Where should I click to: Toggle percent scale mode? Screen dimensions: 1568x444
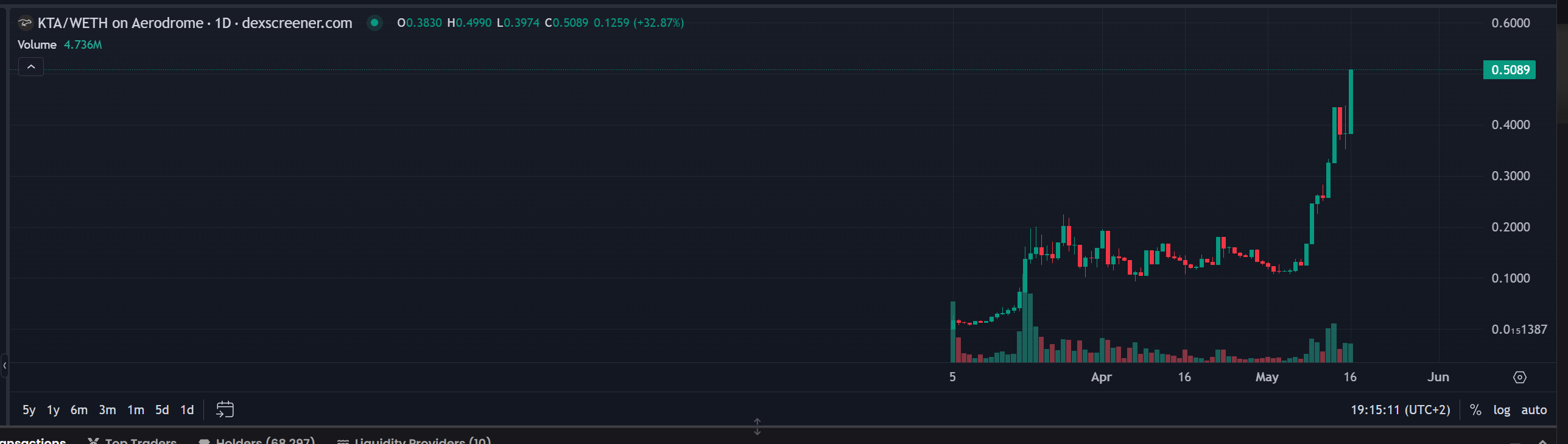click(x=1475, y=410)
